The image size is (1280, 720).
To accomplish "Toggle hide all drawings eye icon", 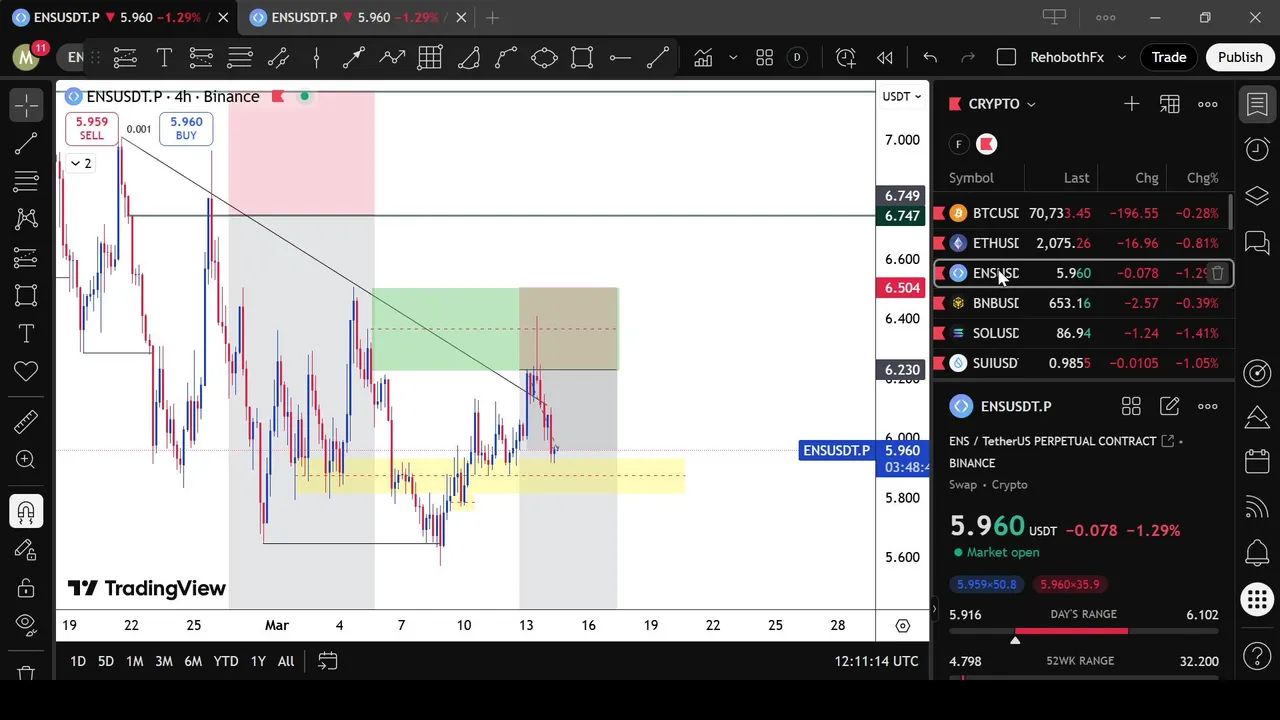I will pos(26,626).
